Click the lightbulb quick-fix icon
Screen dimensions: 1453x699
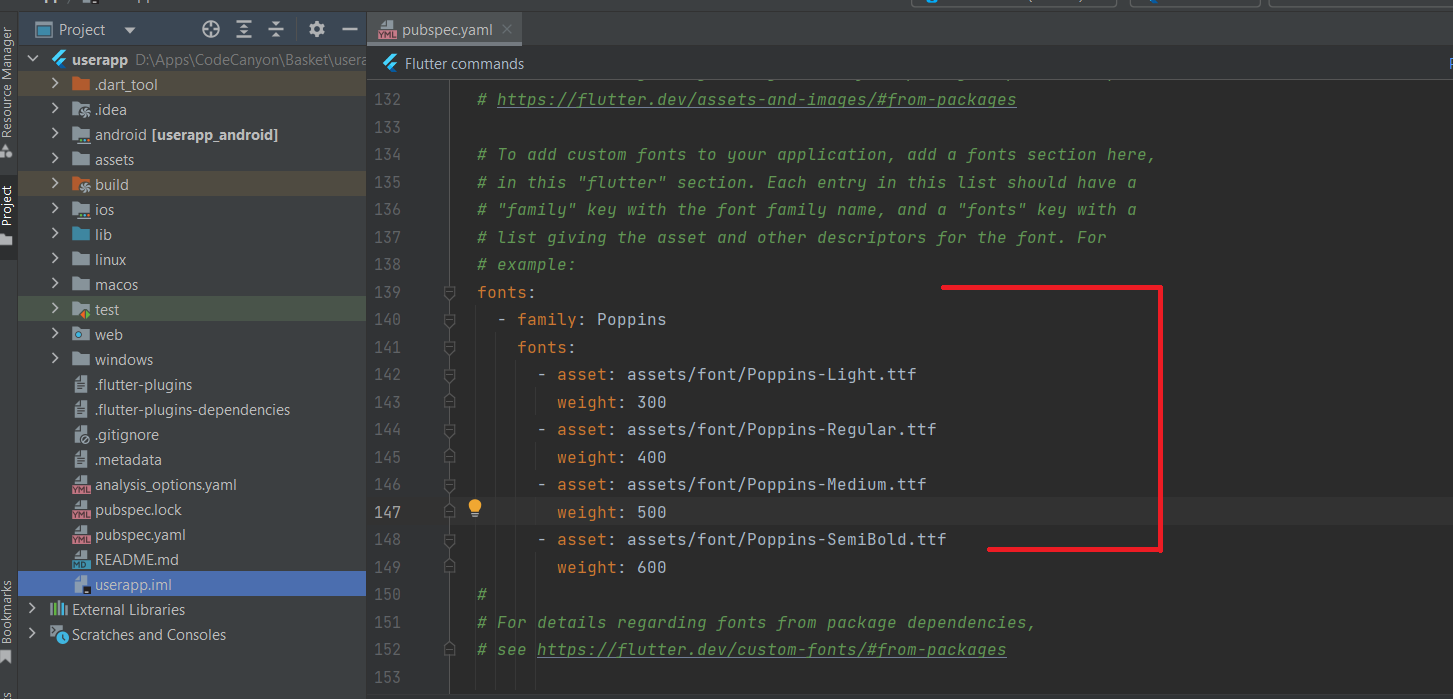coord(475,508)
